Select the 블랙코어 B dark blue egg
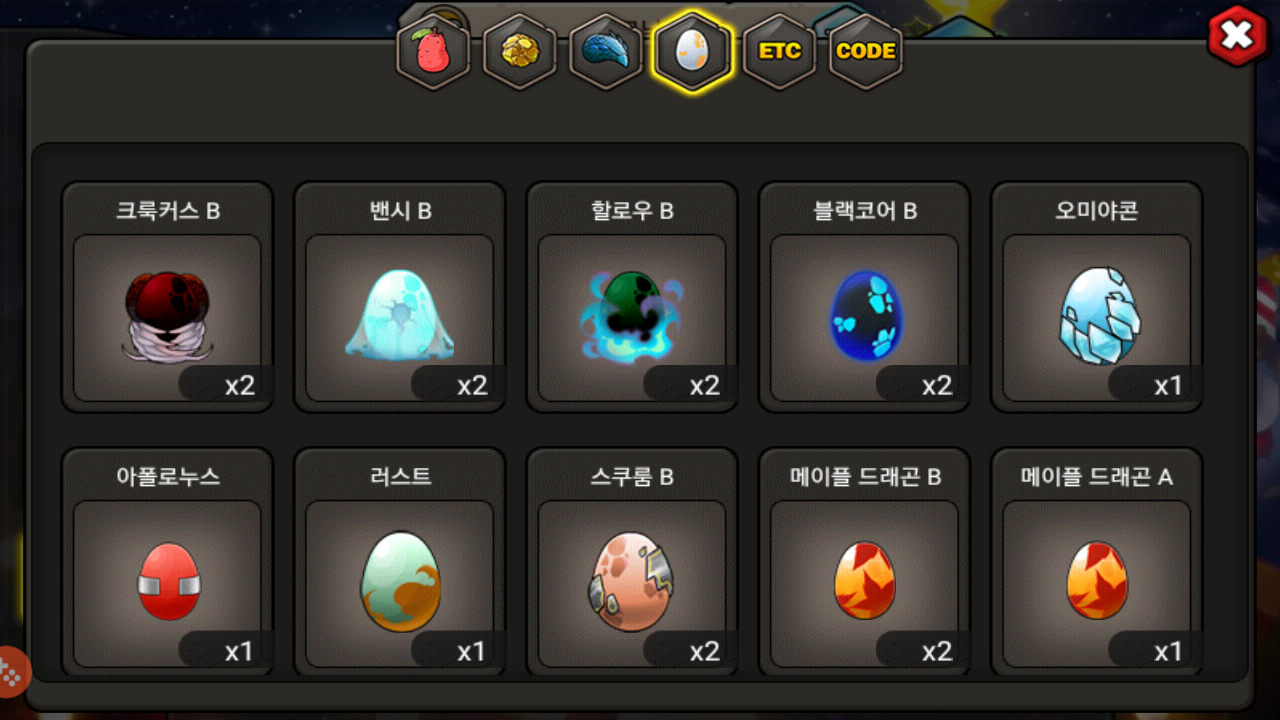 point(864,297)
